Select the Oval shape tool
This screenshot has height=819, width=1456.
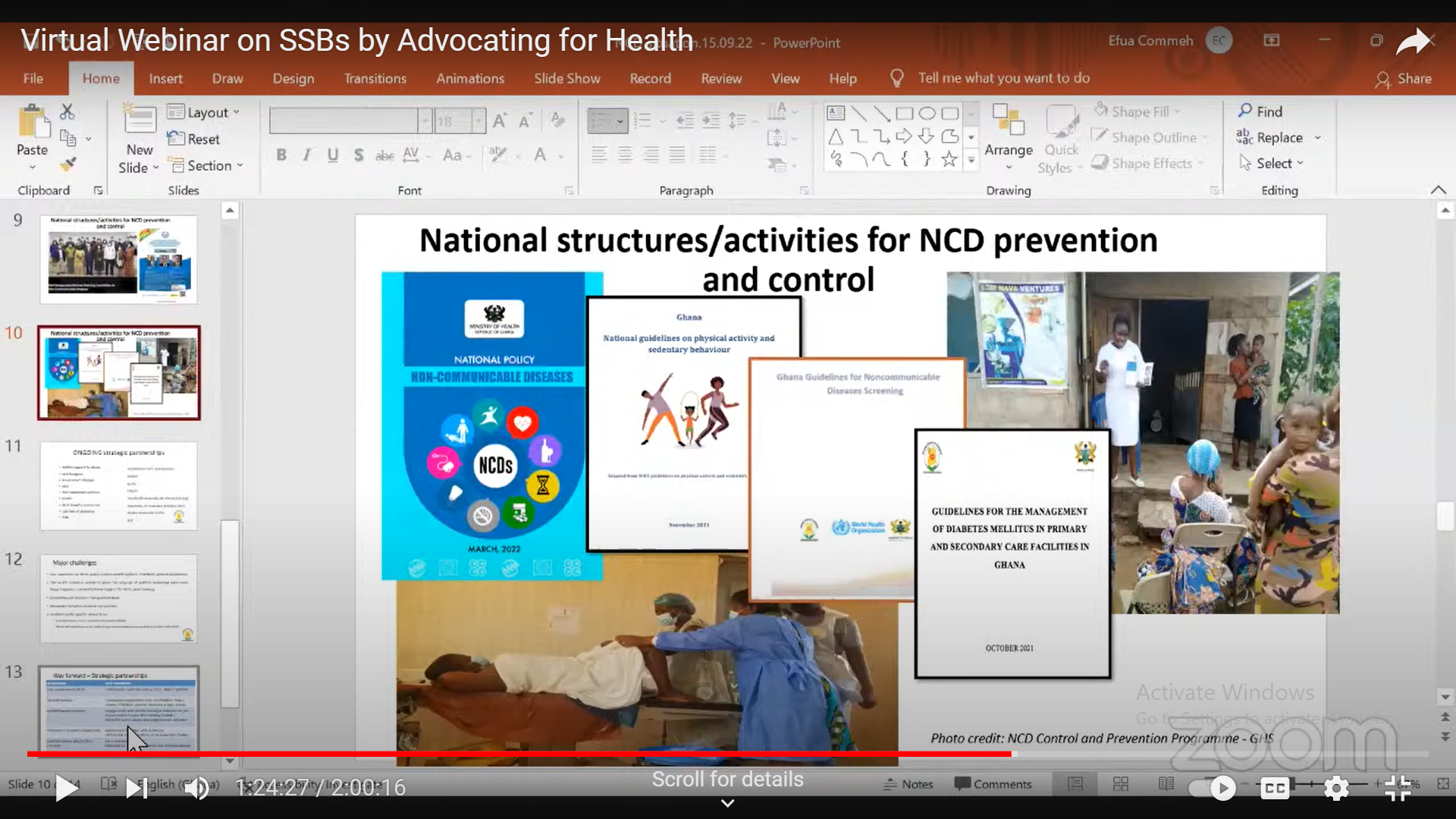tap(927, 113)
